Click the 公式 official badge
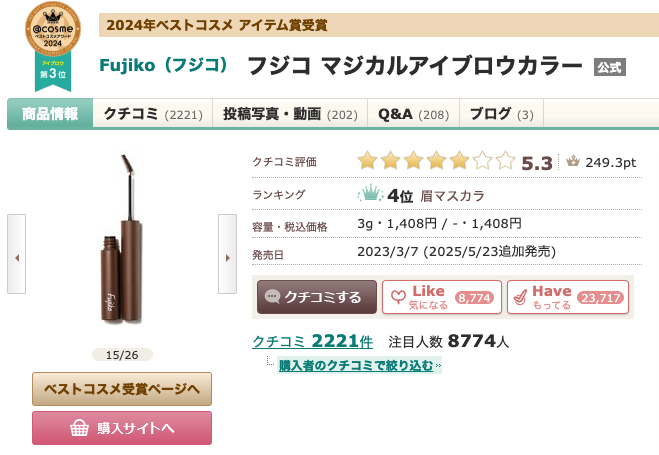659x455 pixels. pyautogui.click(x=609, y=68)
